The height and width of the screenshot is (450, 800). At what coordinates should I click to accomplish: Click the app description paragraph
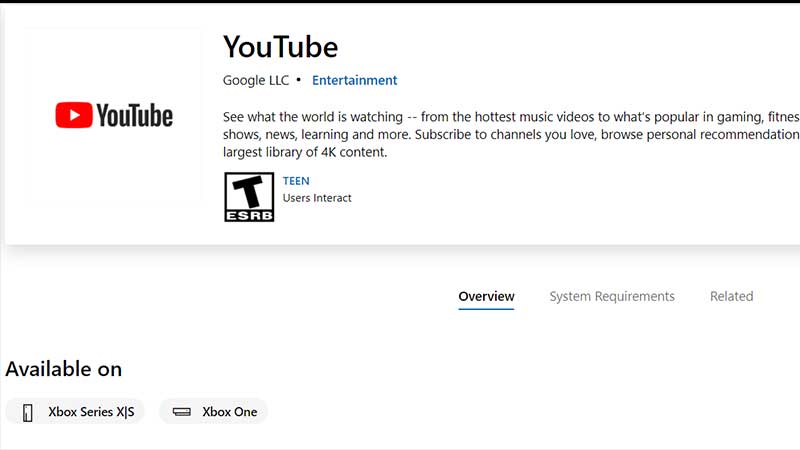pyautogui.click(x=511, y=135)
